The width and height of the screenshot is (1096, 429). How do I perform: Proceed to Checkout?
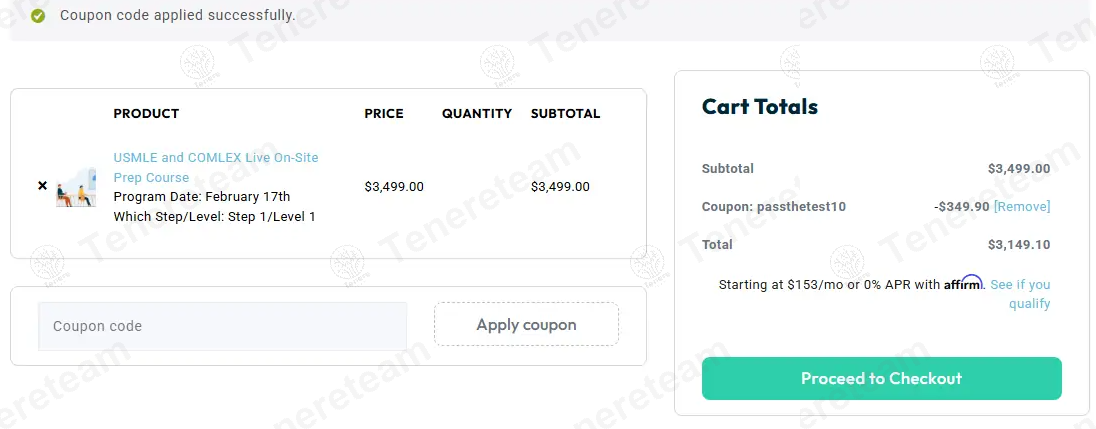(881, 378)
